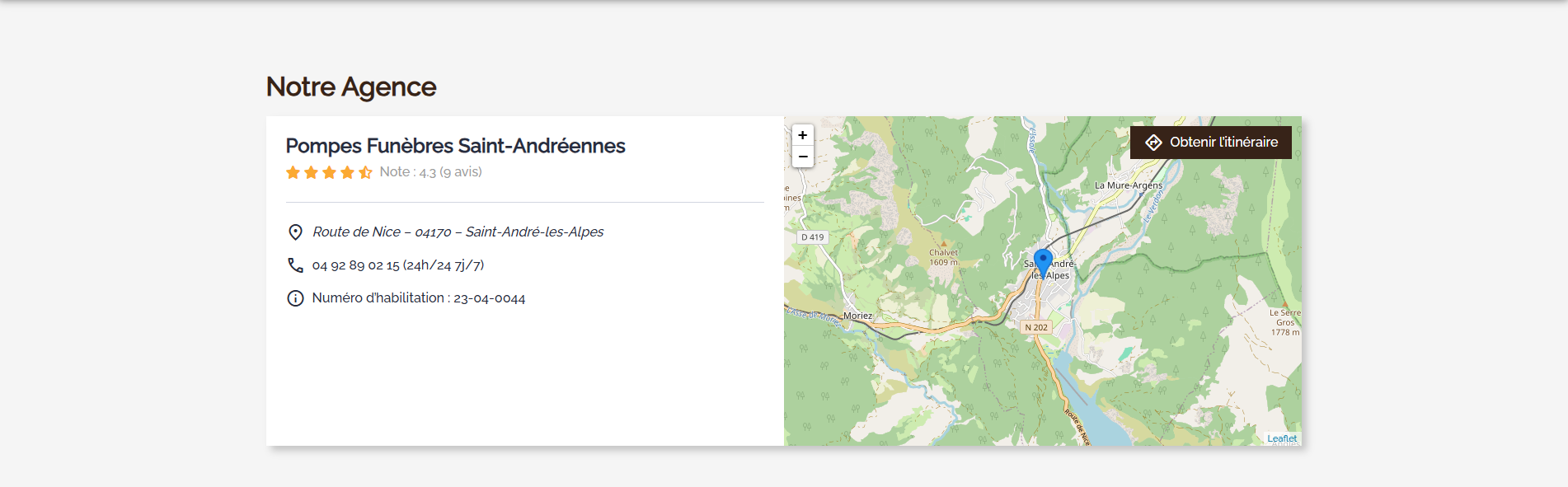Zoom in on the map
This screenshot has width=1568, height=487.
802,135
